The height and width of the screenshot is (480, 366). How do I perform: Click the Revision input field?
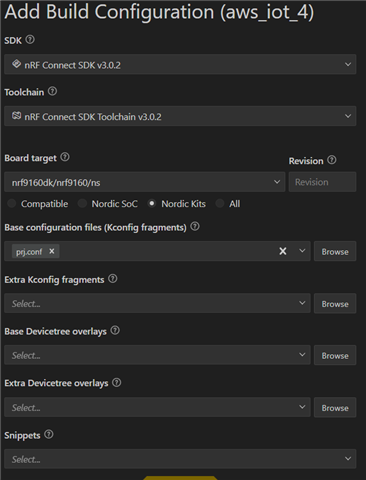coord(322,182)
